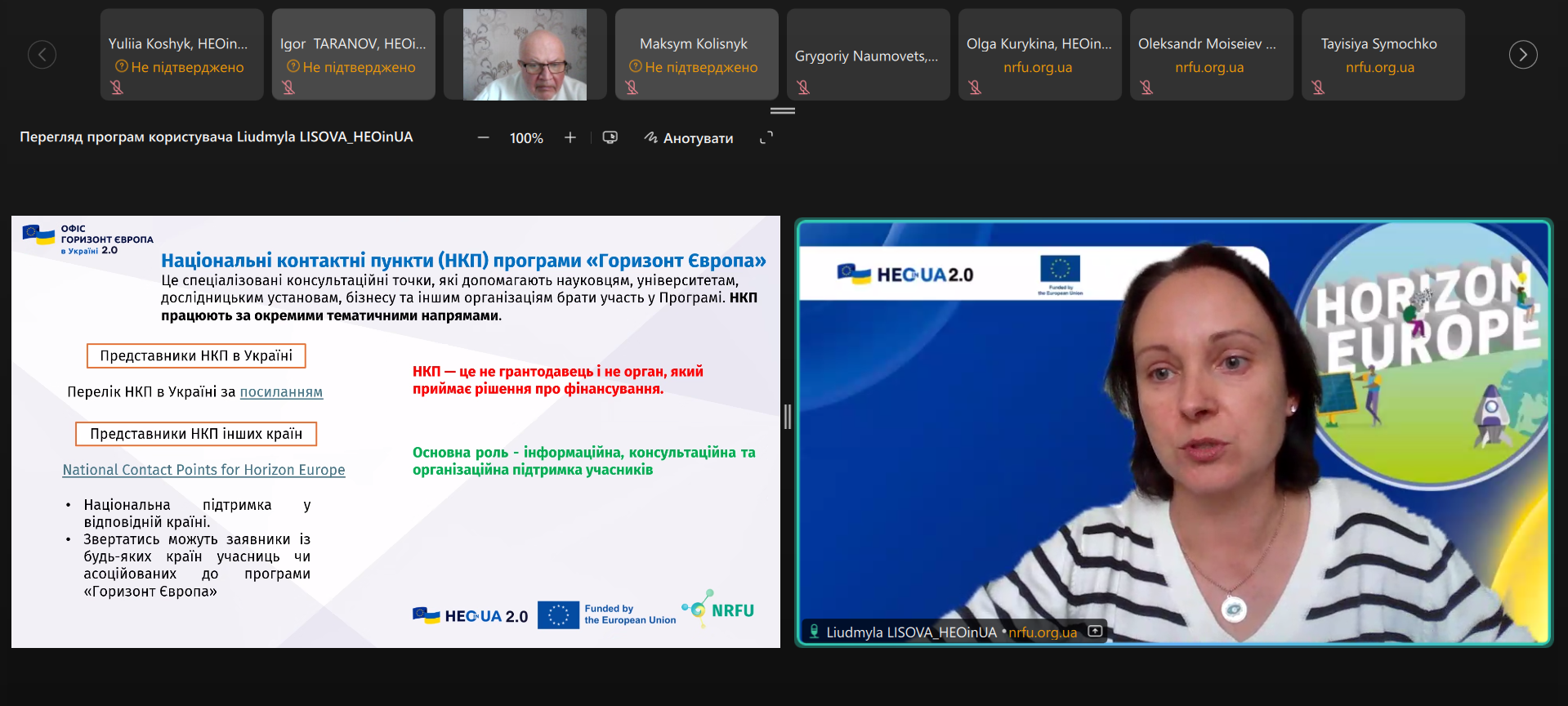1568x706 pixels.
Task: Select the participant tile with live video
Action: 525,55
